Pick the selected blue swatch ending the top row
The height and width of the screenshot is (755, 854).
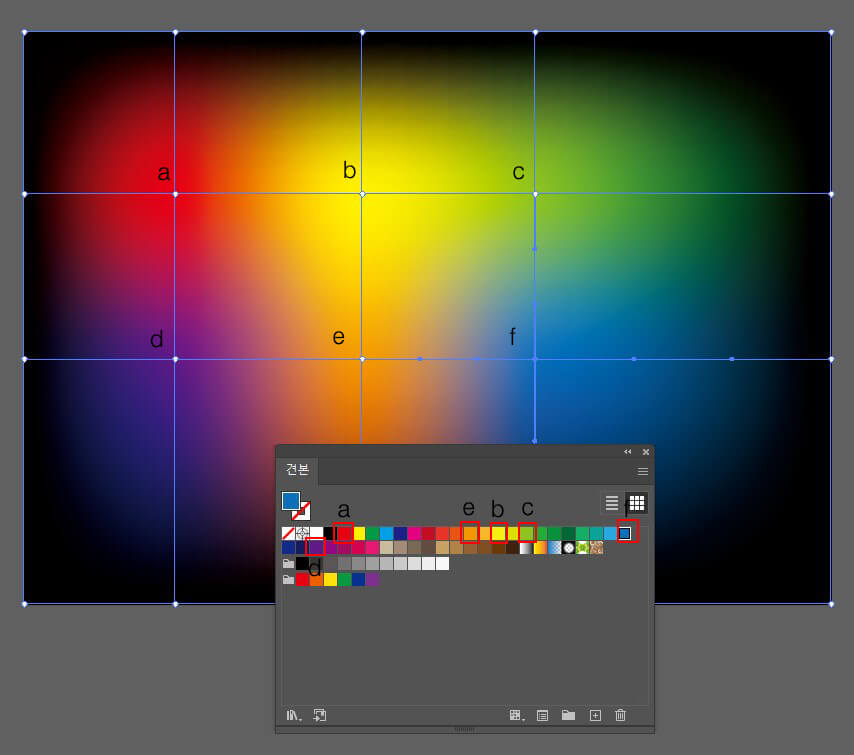pos(625,533)
